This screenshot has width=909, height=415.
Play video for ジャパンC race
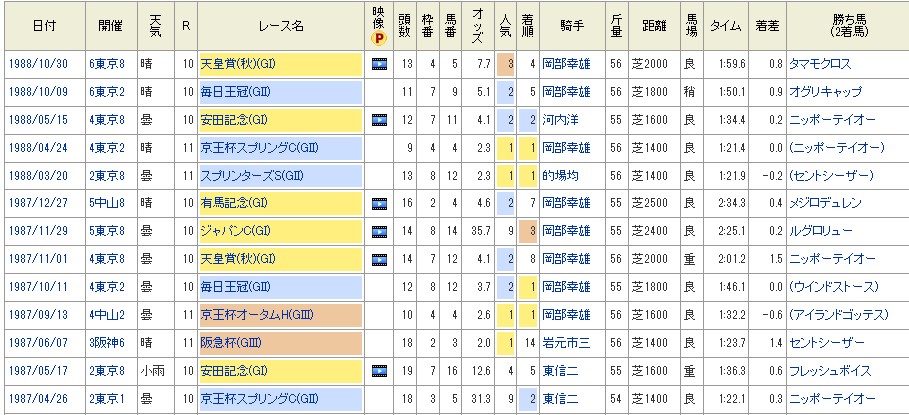point(379,231)
